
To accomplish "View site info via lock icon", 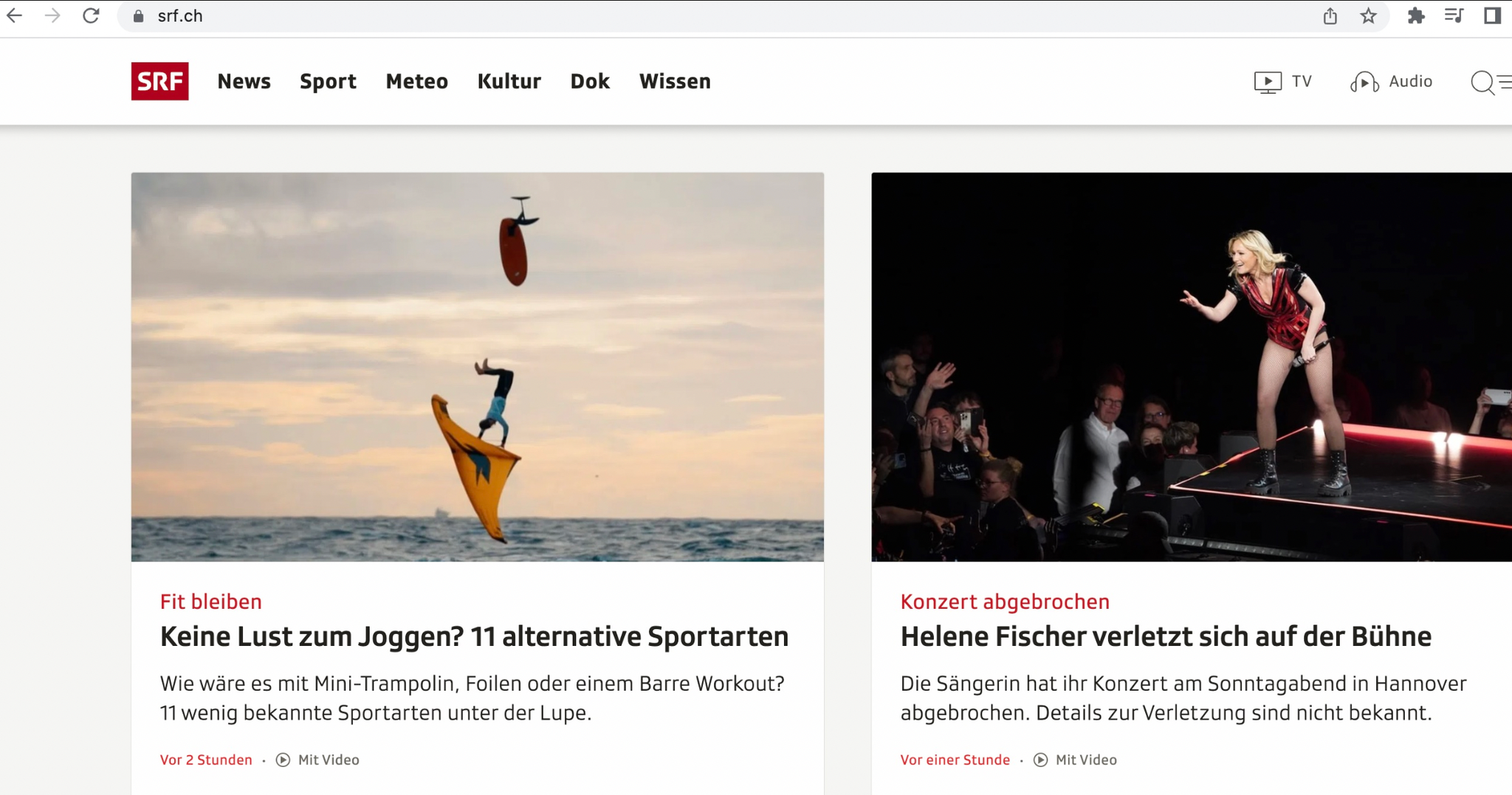I will pyautogui.click(x=138, y=16).
